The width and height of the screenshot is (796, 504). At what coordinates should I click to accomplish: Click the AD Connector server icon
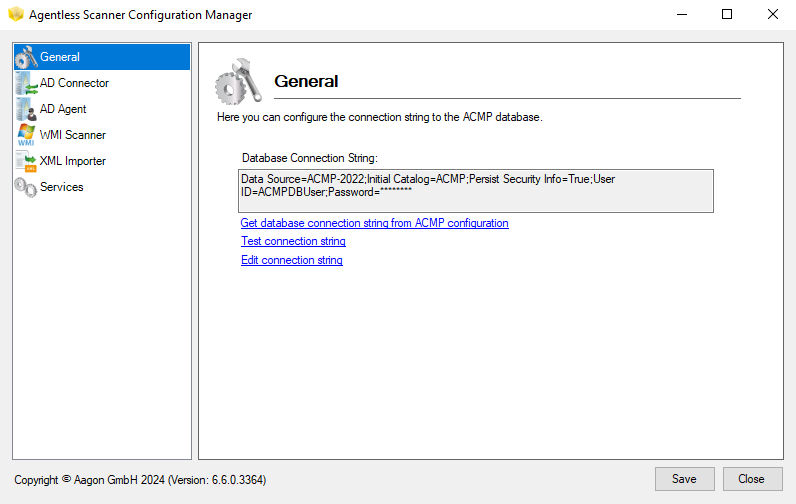[26, 84]
